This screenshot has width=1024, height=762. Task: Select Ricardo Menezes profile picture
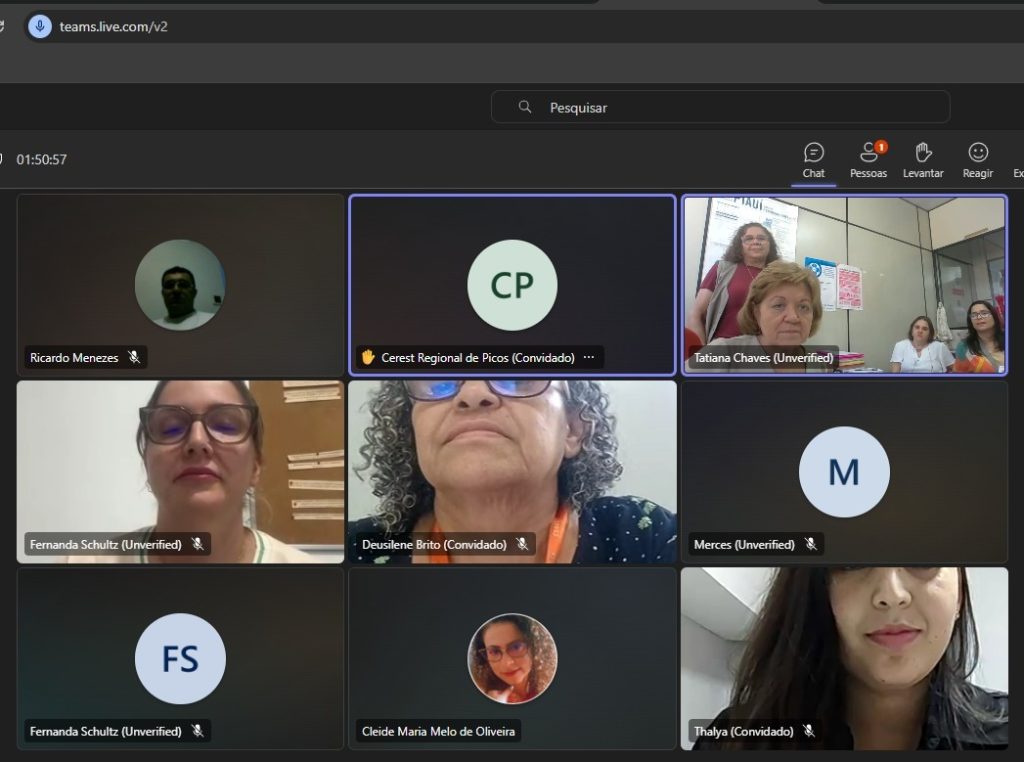pos(180,285)
